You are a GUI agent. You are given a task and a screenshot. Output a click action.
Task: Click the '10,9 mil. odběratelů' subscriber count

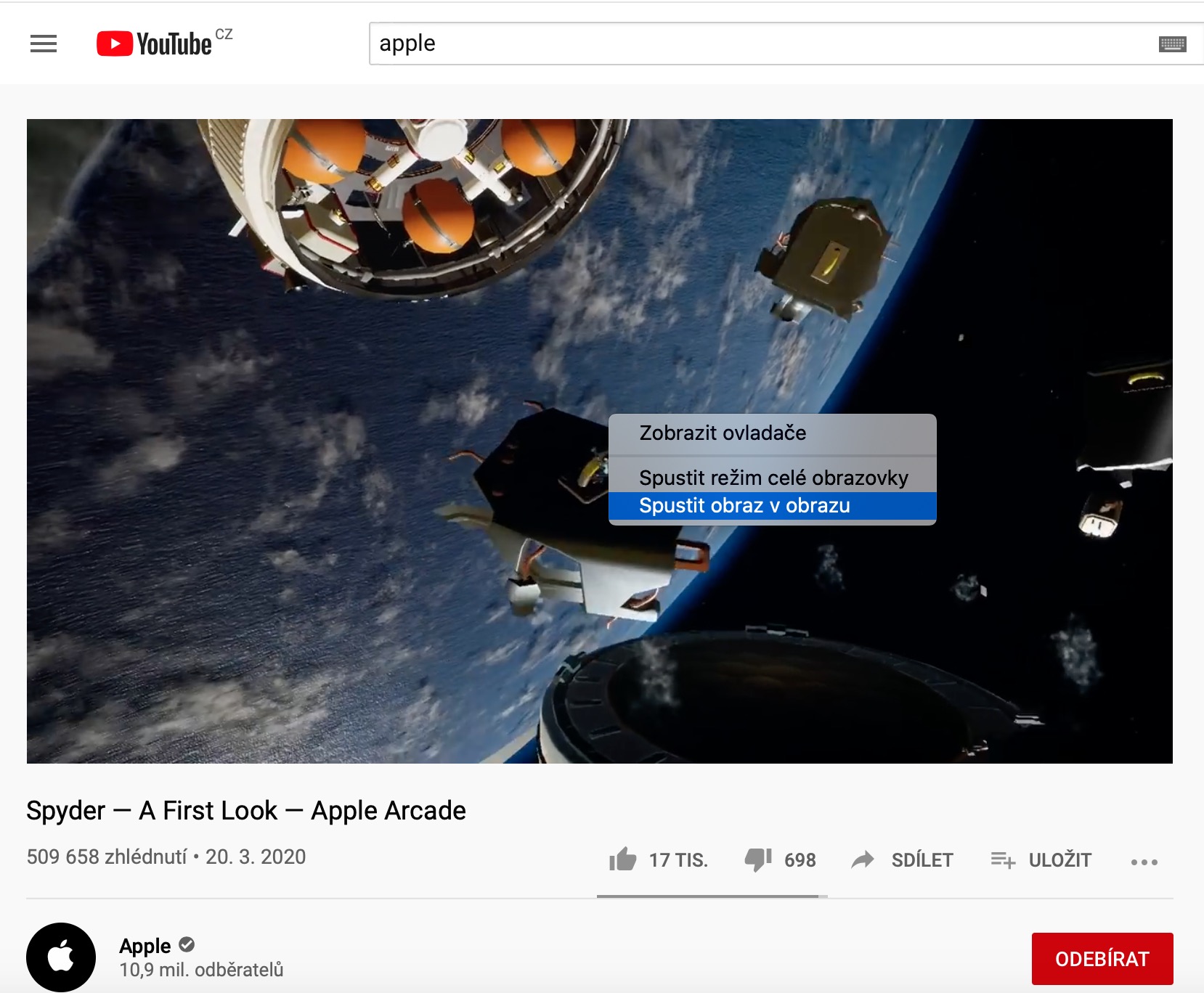point(201,970)
